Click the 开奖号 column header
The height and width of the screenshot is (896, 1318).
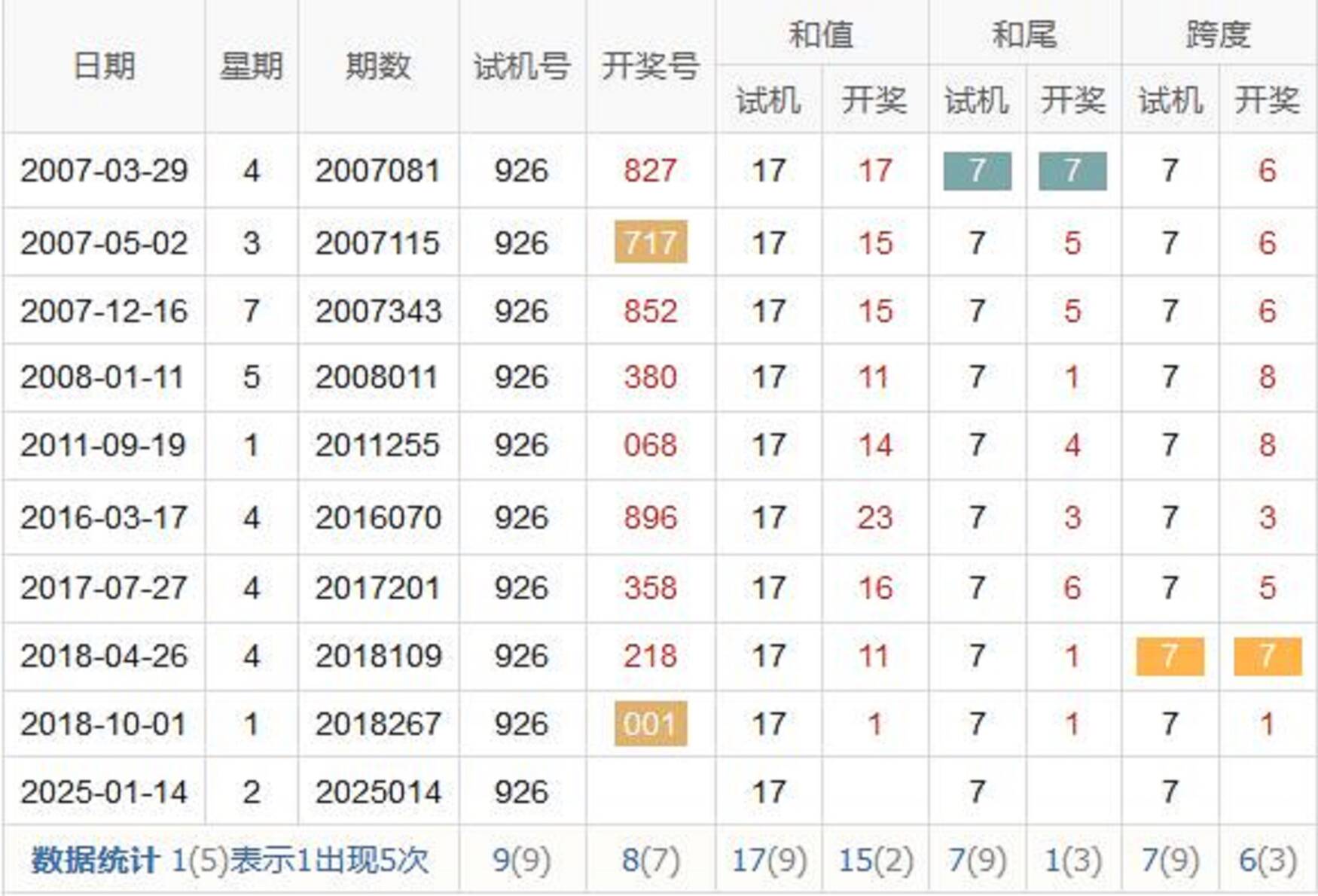click(x=650, y=66)
